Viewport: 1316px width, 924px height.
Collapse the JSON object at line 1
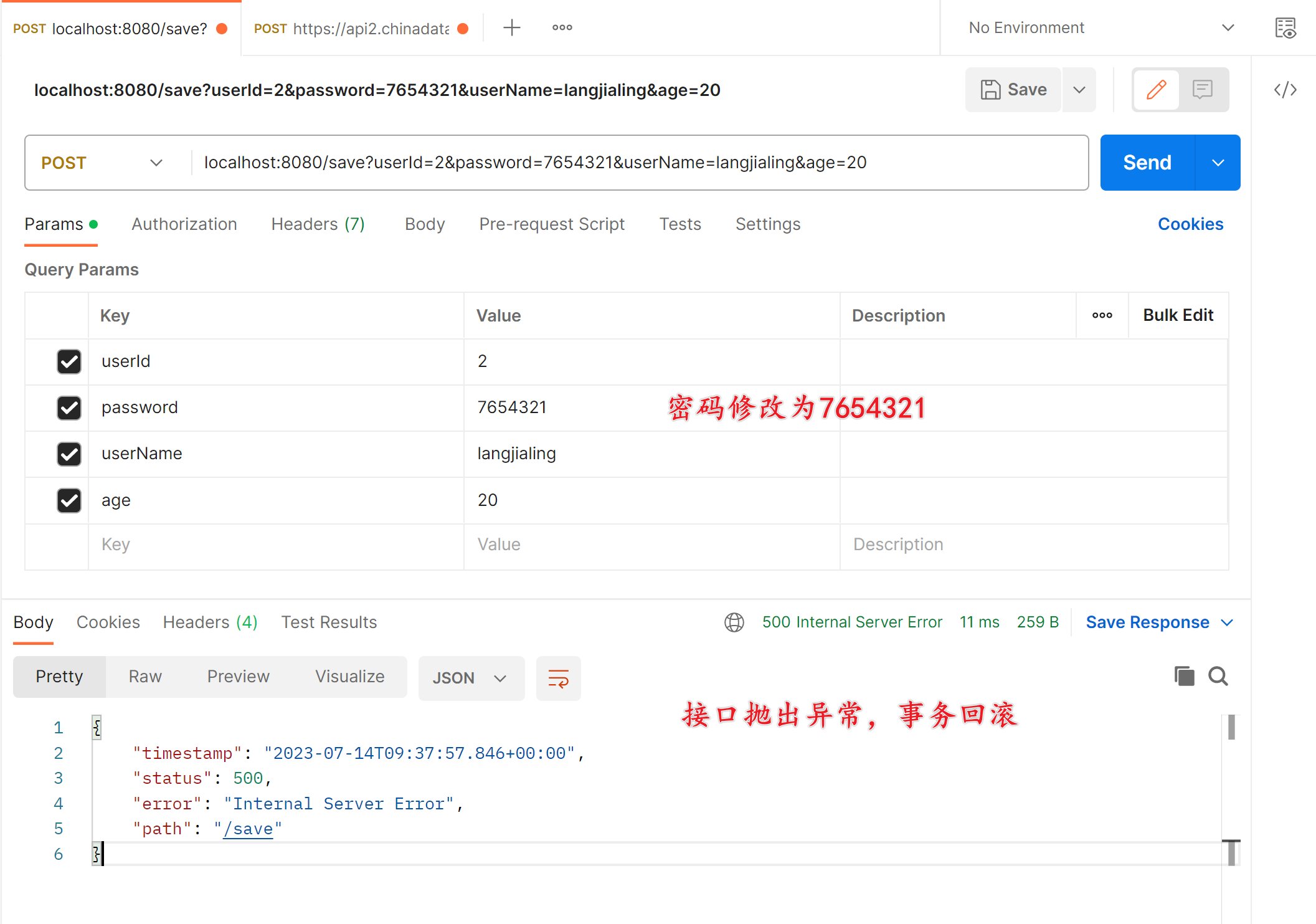coord(97,728)
